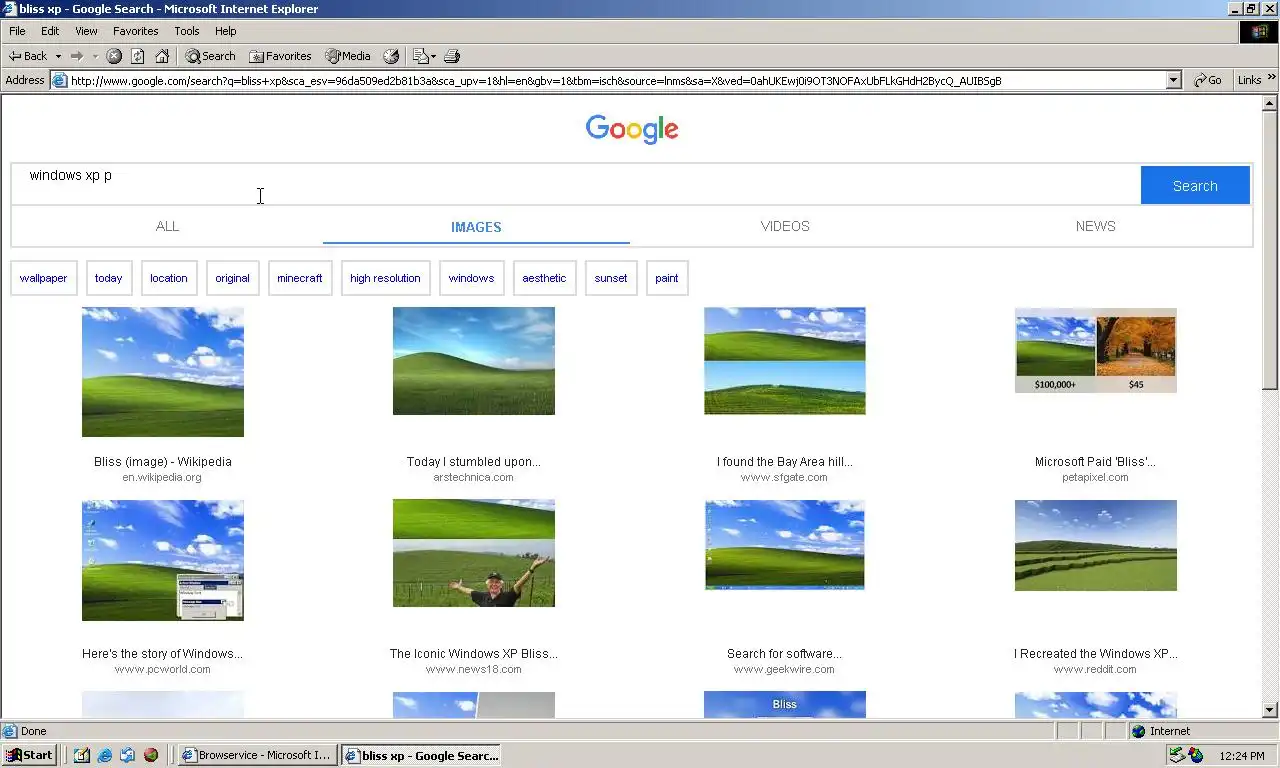Click 'The Iconic Windows XP Bliss...' link
1280x768 pixels.
pyautogui.click(x=474, y=654)
